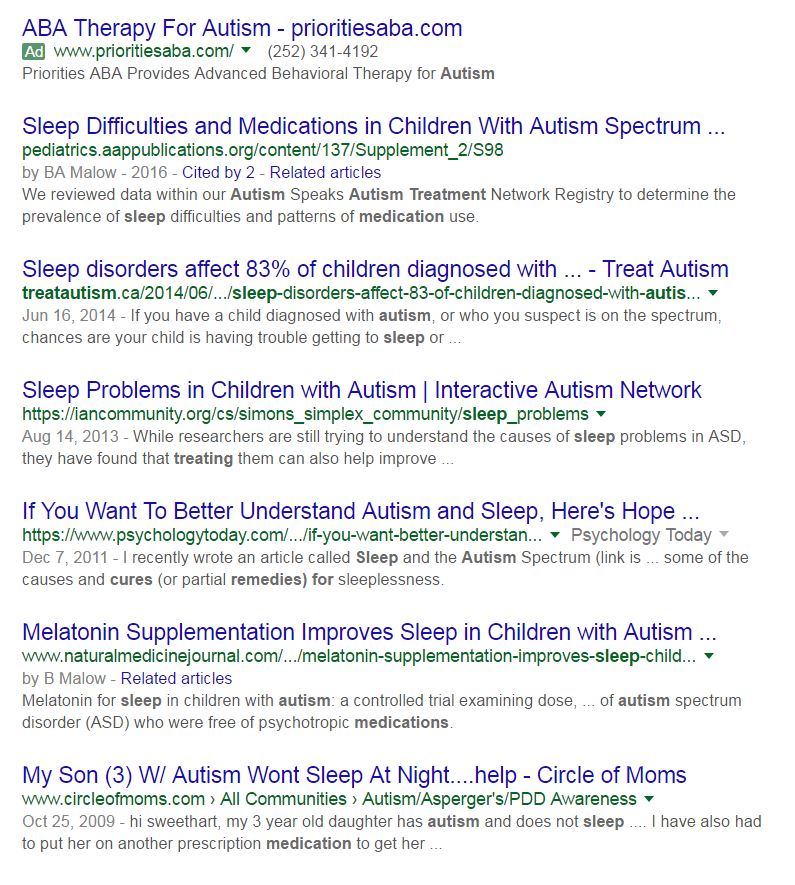Click the green Ad badge icon
The height and width of the screenshot is (885, 795).
(34, 51)
